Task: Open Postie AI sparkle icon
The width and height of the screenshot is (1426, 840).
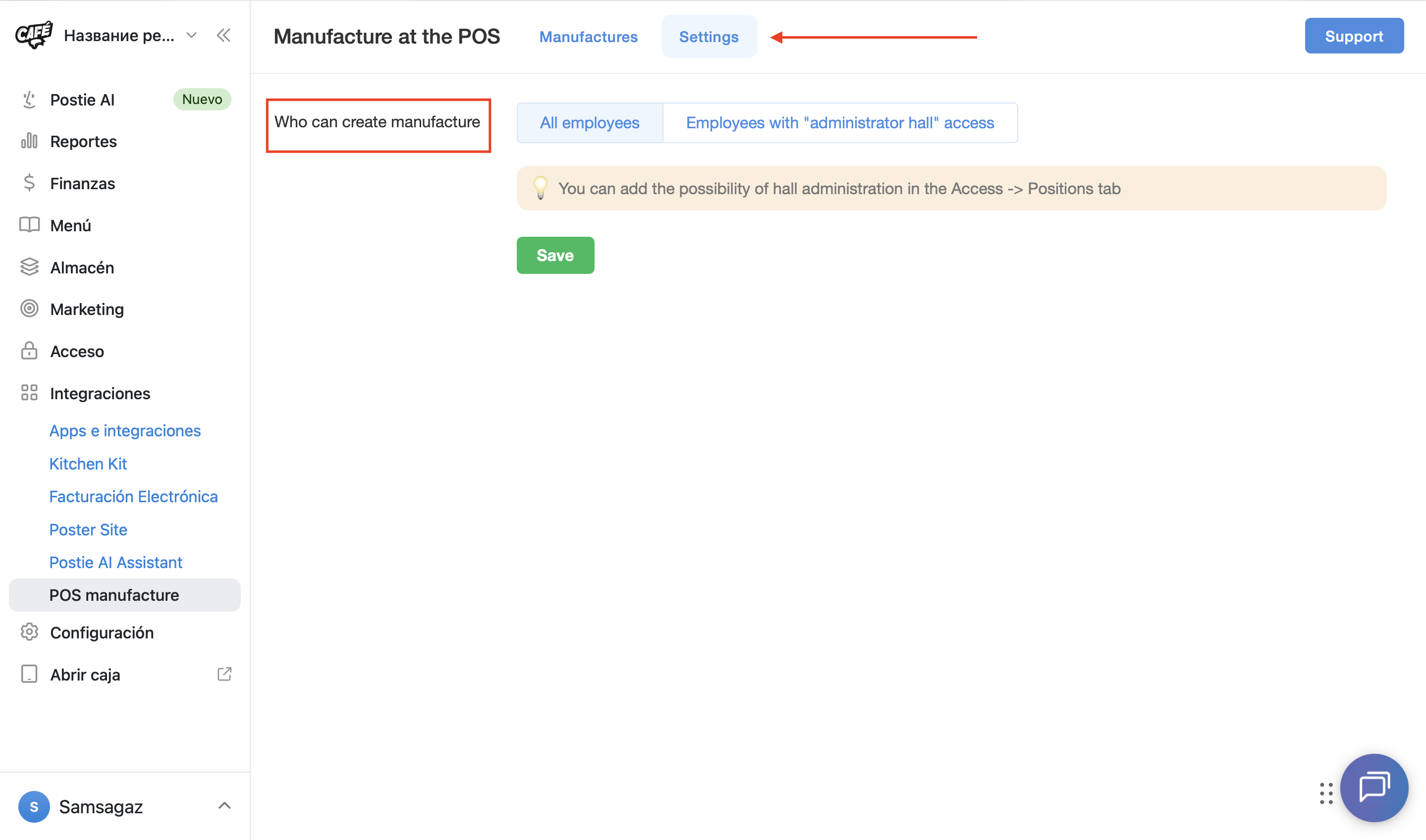Action: tap(29, 100)
